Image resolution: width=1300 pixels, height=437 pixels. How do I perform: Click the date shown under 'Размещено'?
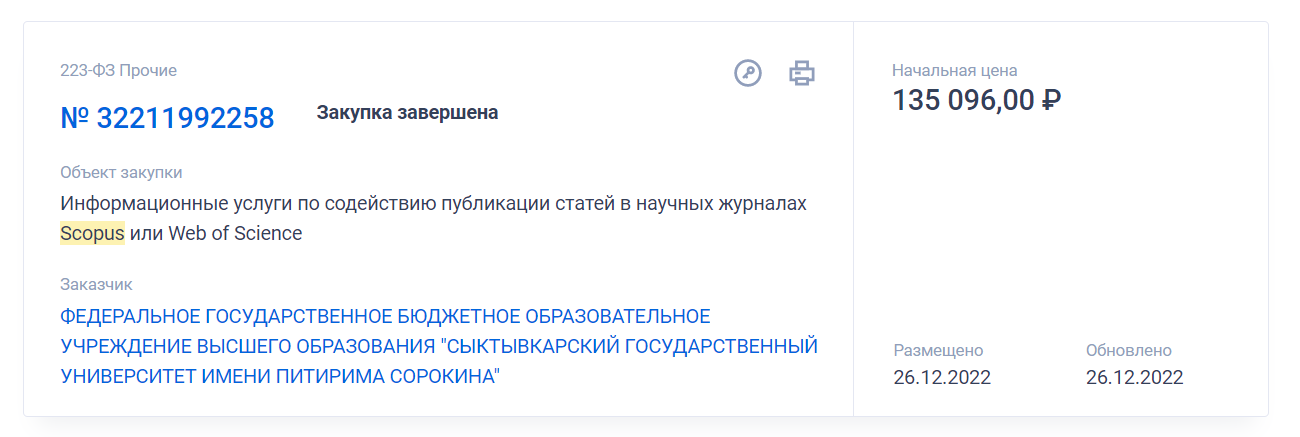pyautogui.click(x=942, y=377)
